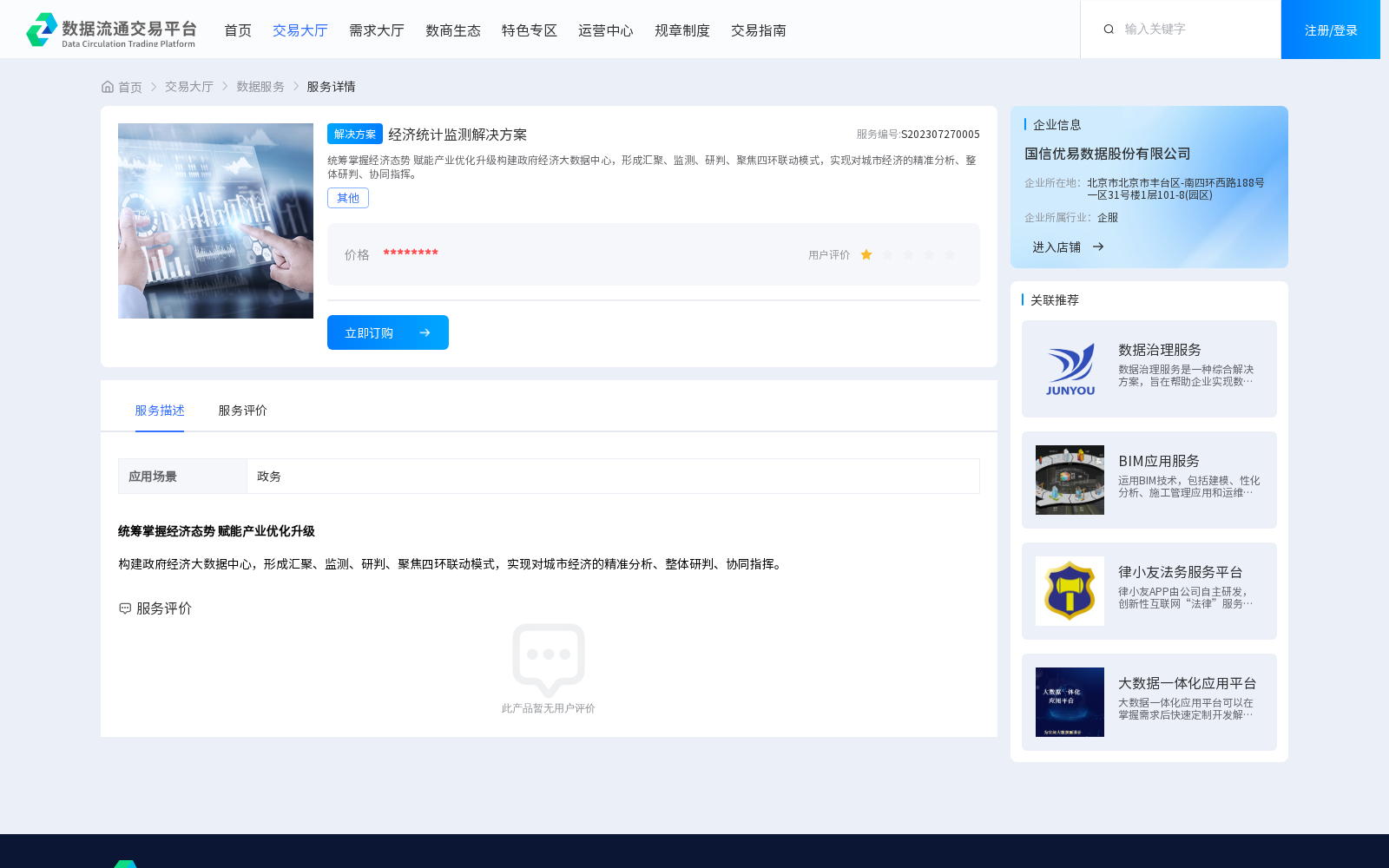Viewport: 1389px width, 868px height.
Task: Click the comment icon beside 服务评价 heading
Action: click(x=125, y=608)
